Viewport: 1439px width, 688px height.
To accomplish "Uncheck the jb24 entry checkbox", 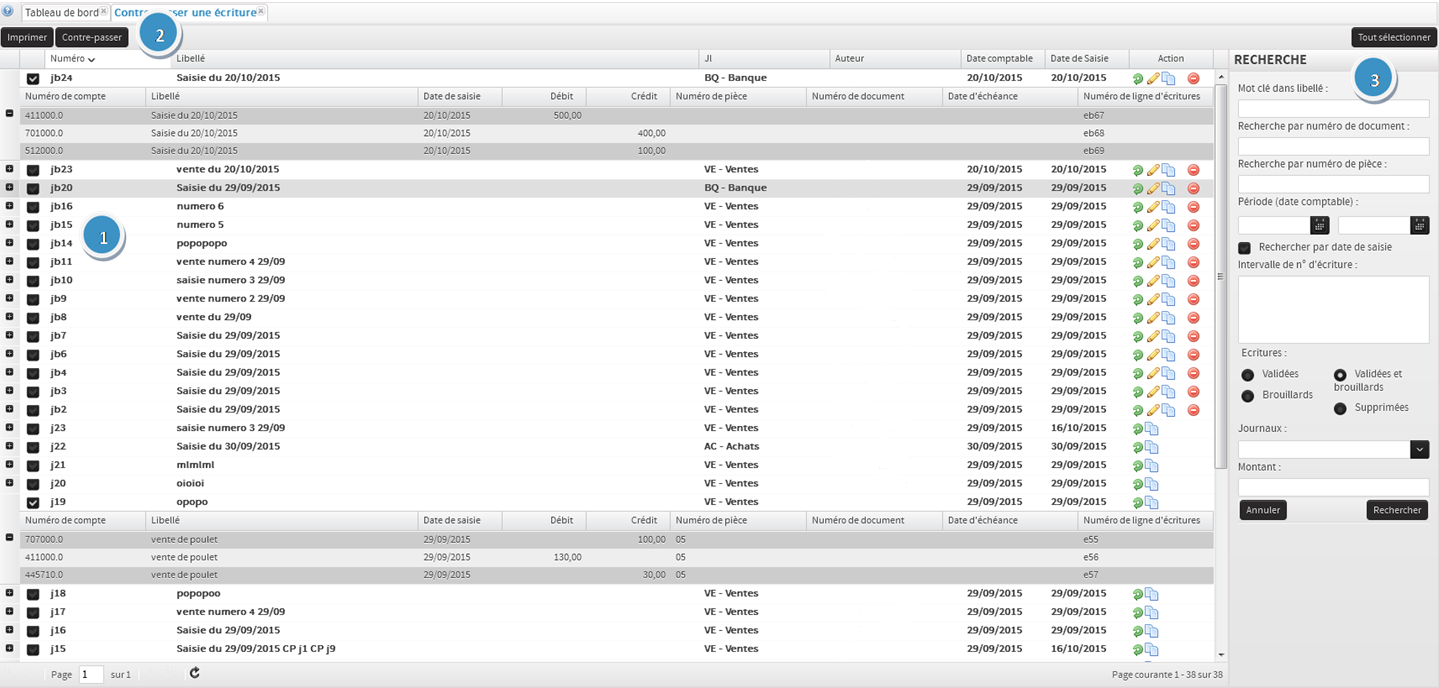I will [x=33, y=79].
